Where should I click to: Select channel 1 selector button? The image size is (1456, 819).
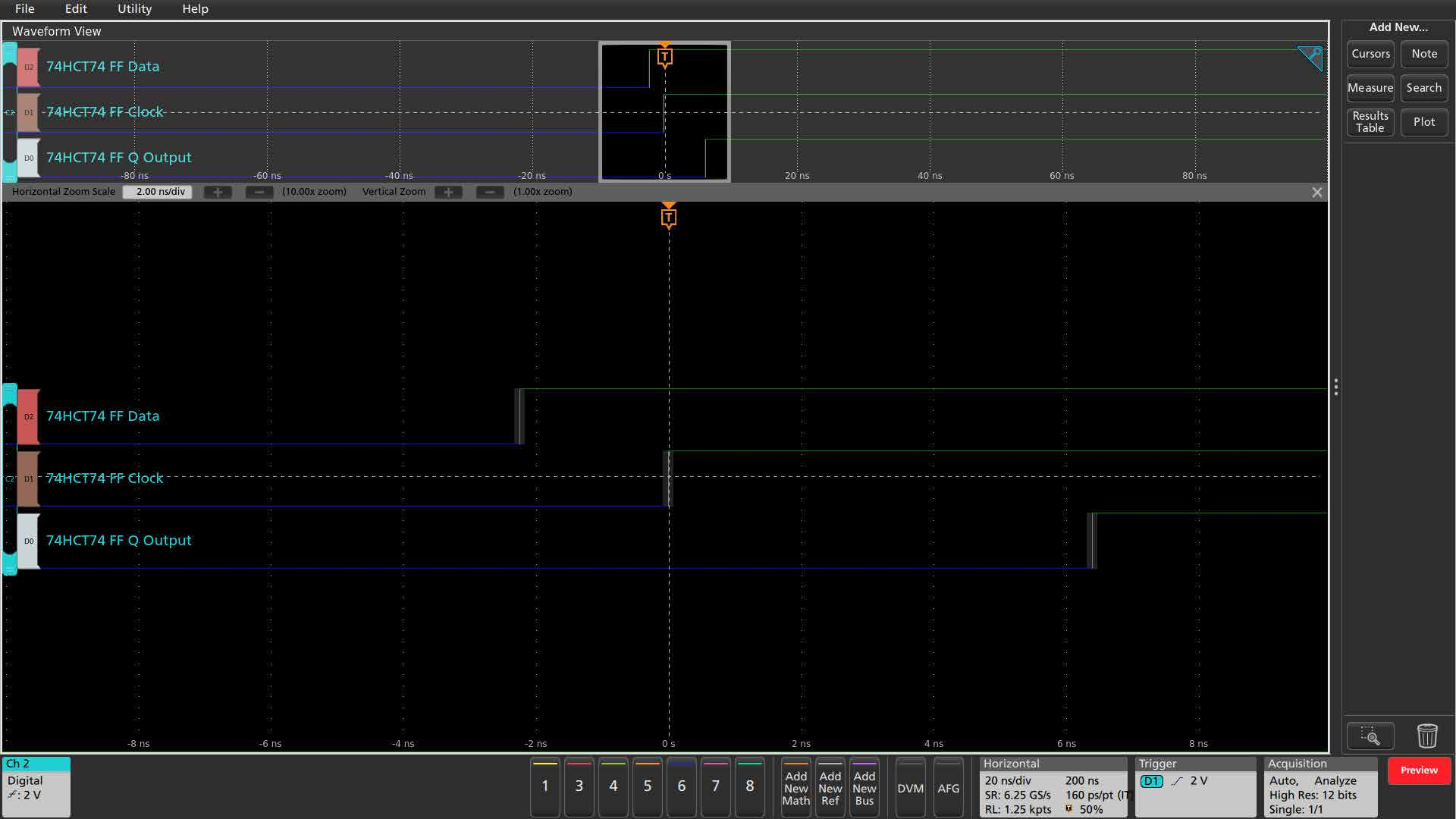[x=546, y=785]
